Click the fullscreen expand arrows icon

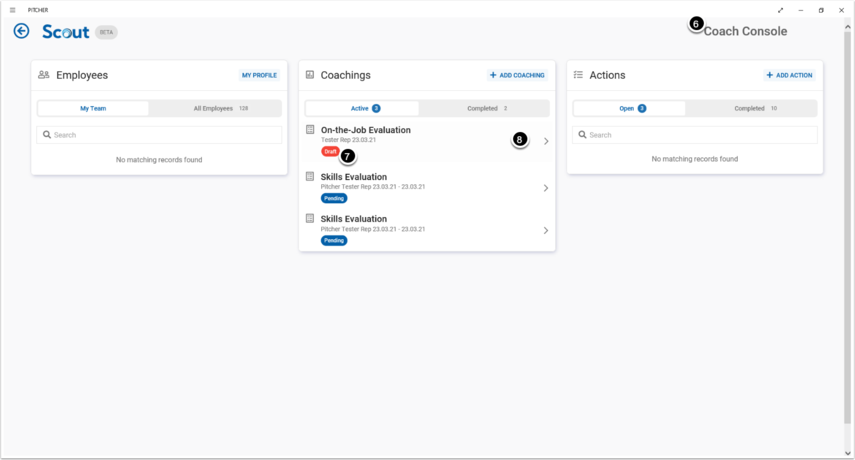pyautogui.click(x=780, y=10)
